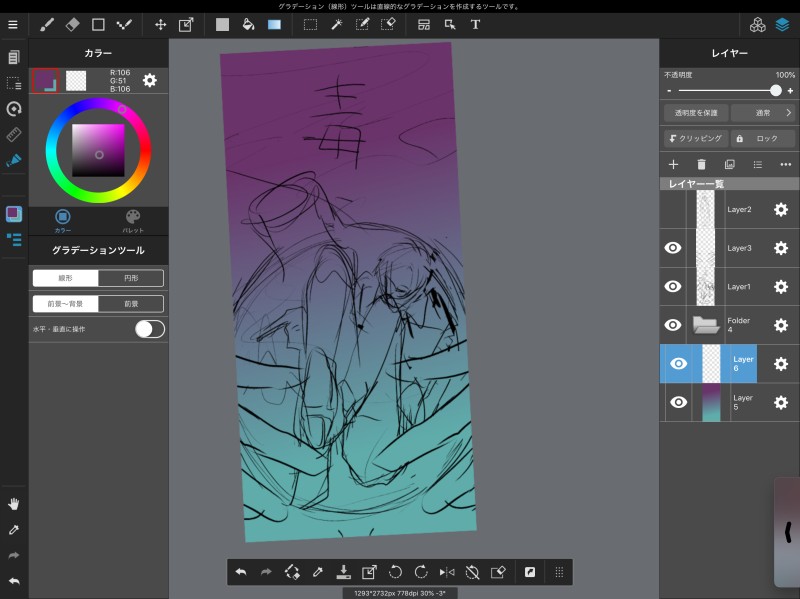The height and width of the screenshot is (599, 800).
Task: Select the Selection Eraser tool
Action: 388,24
